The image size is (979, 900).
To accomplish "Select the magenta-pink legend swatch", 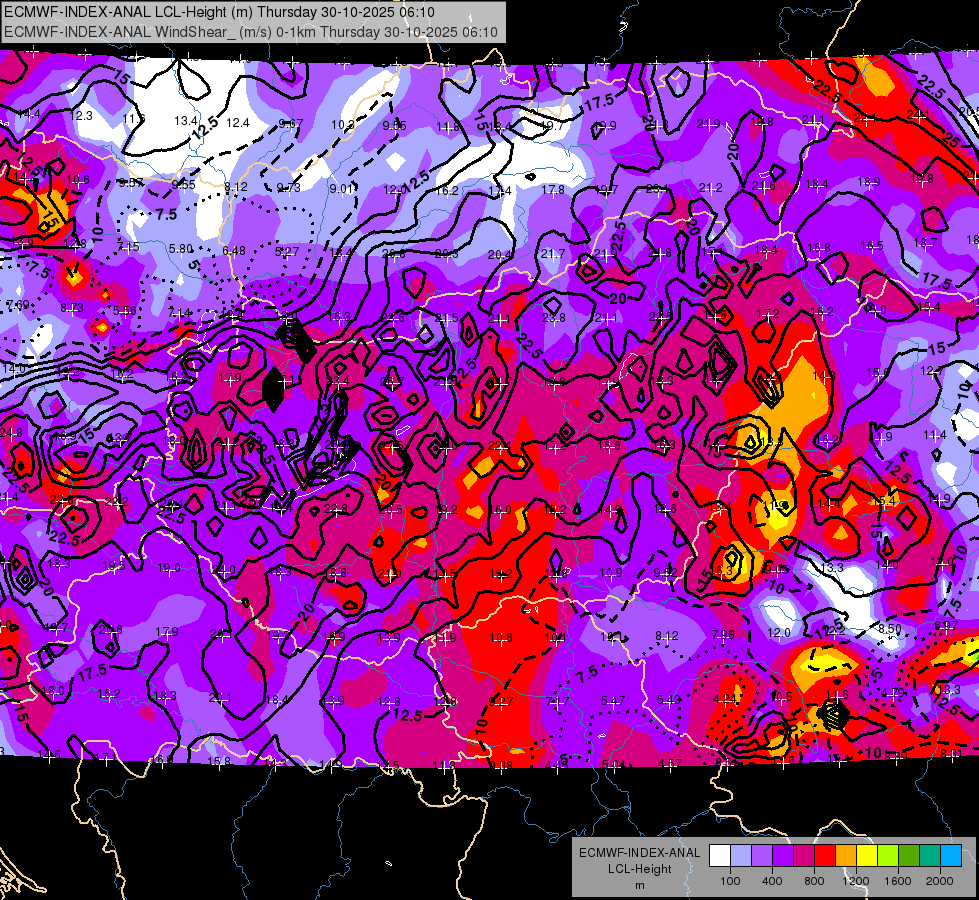I will (x=804, y=856).
